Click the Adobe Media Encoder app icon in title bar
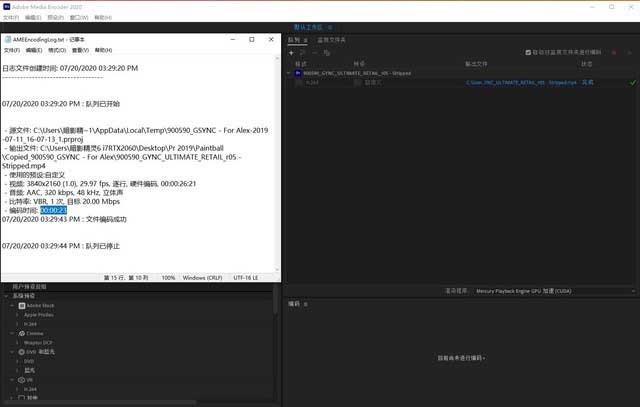 coord(7,7)
